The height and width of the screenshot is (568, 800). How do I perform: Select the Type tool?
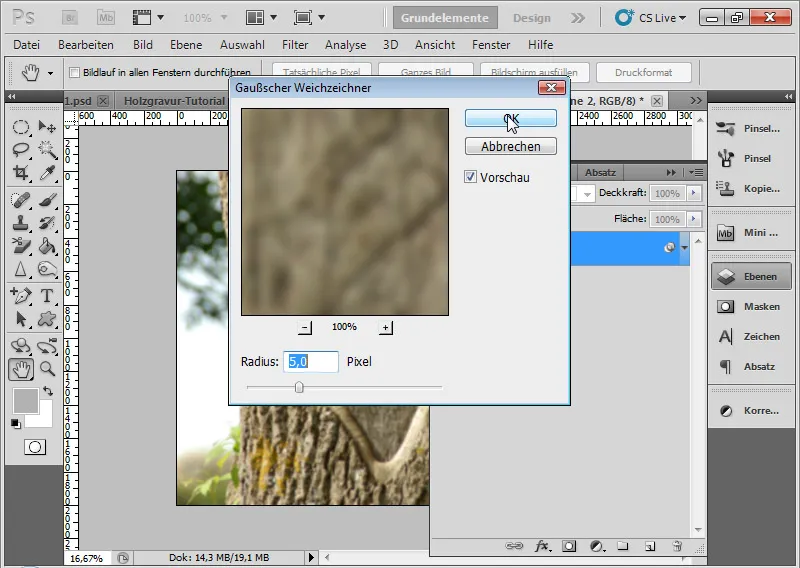point(47,295)
